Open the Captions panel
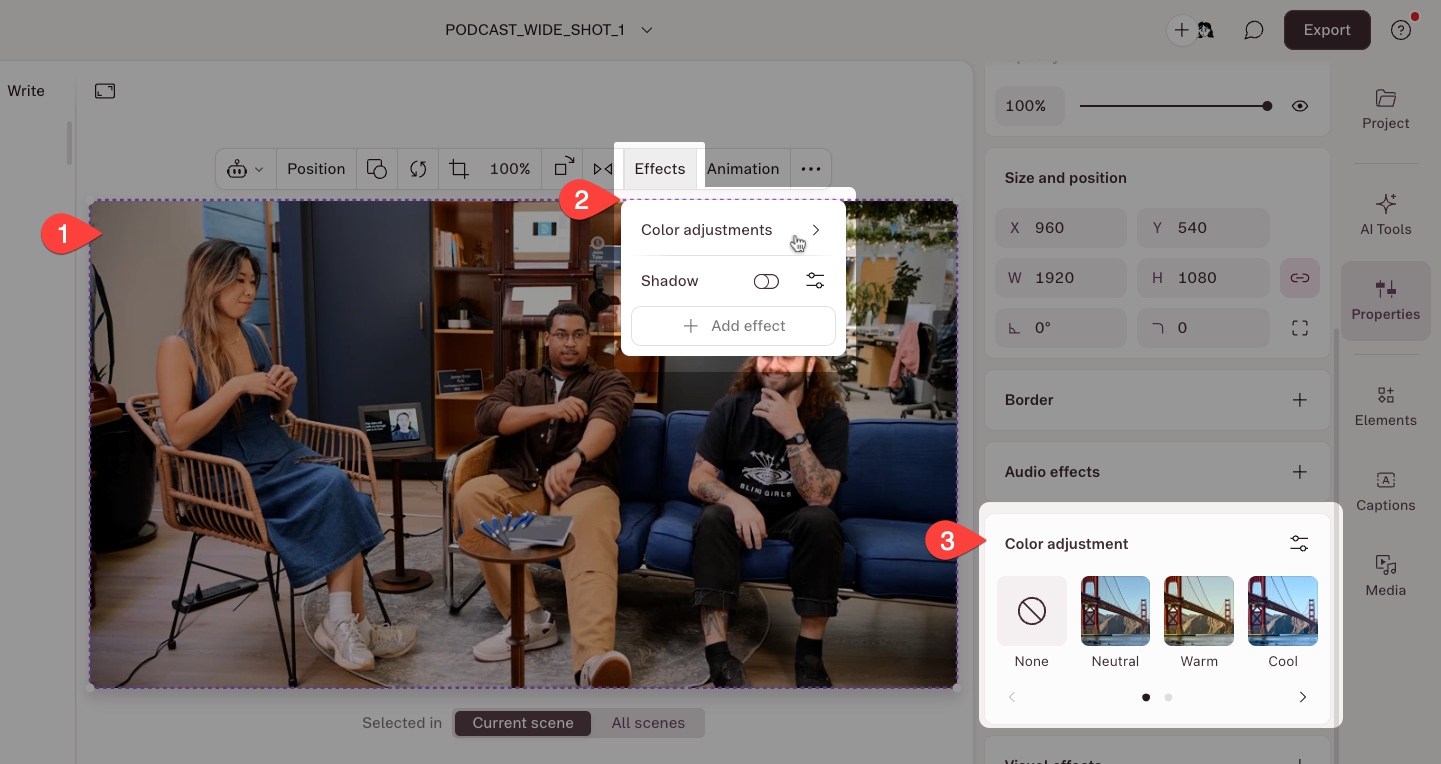This screenshot has height=764, width=1441. (x=1385, y=490)
